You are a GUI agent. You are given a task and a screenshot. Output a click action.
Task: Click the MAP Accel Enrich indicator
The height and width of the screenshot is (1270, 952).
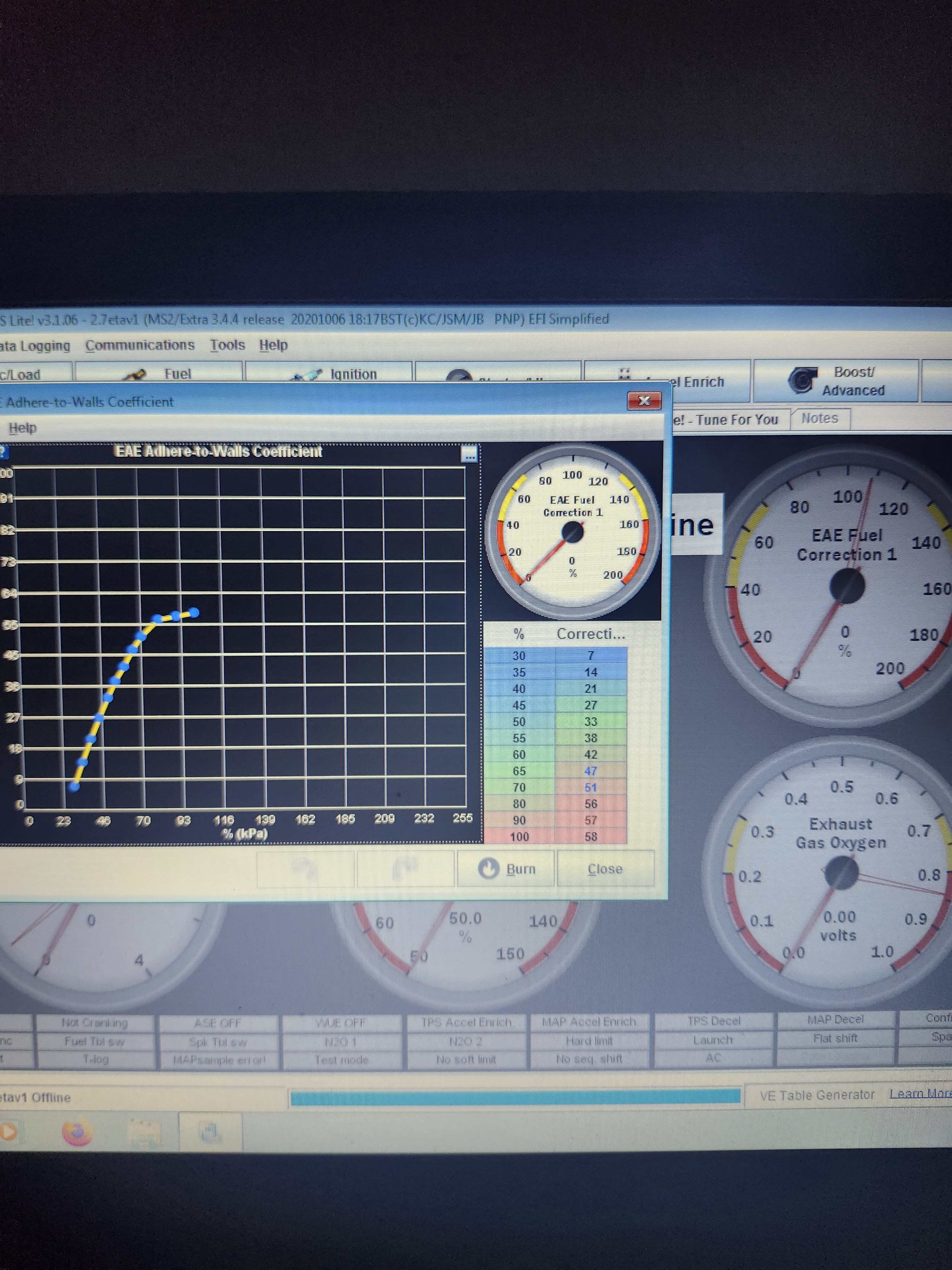(x=589, y=1021)
